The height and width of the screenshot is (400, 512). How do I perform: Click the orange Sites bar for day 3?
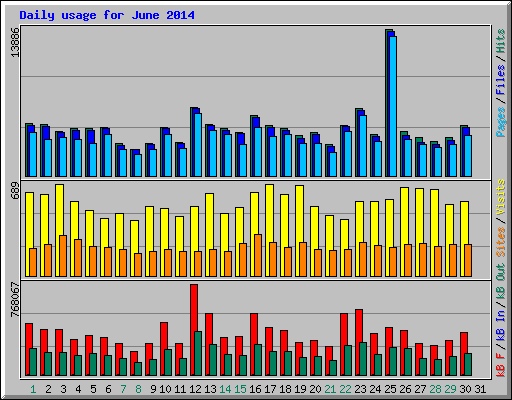tap(63, 256)
